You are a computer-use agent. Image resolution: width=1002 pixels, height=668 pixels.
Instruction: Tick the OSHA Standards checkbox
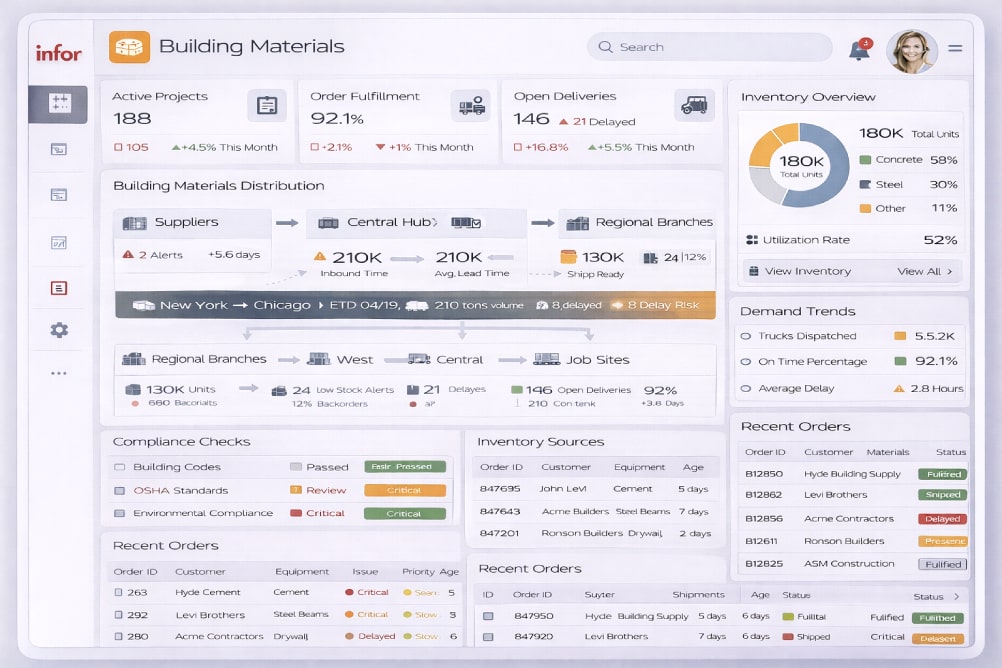[x=120, y=490]
